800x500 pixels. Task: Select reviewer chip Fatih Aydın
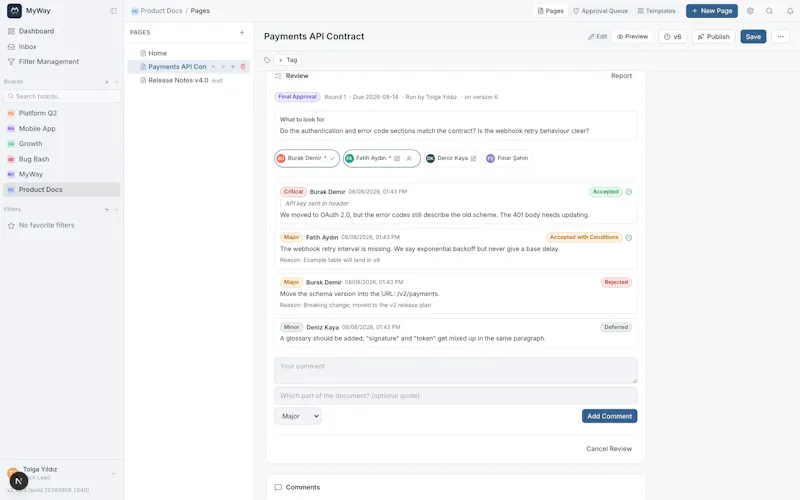(382, 158)
